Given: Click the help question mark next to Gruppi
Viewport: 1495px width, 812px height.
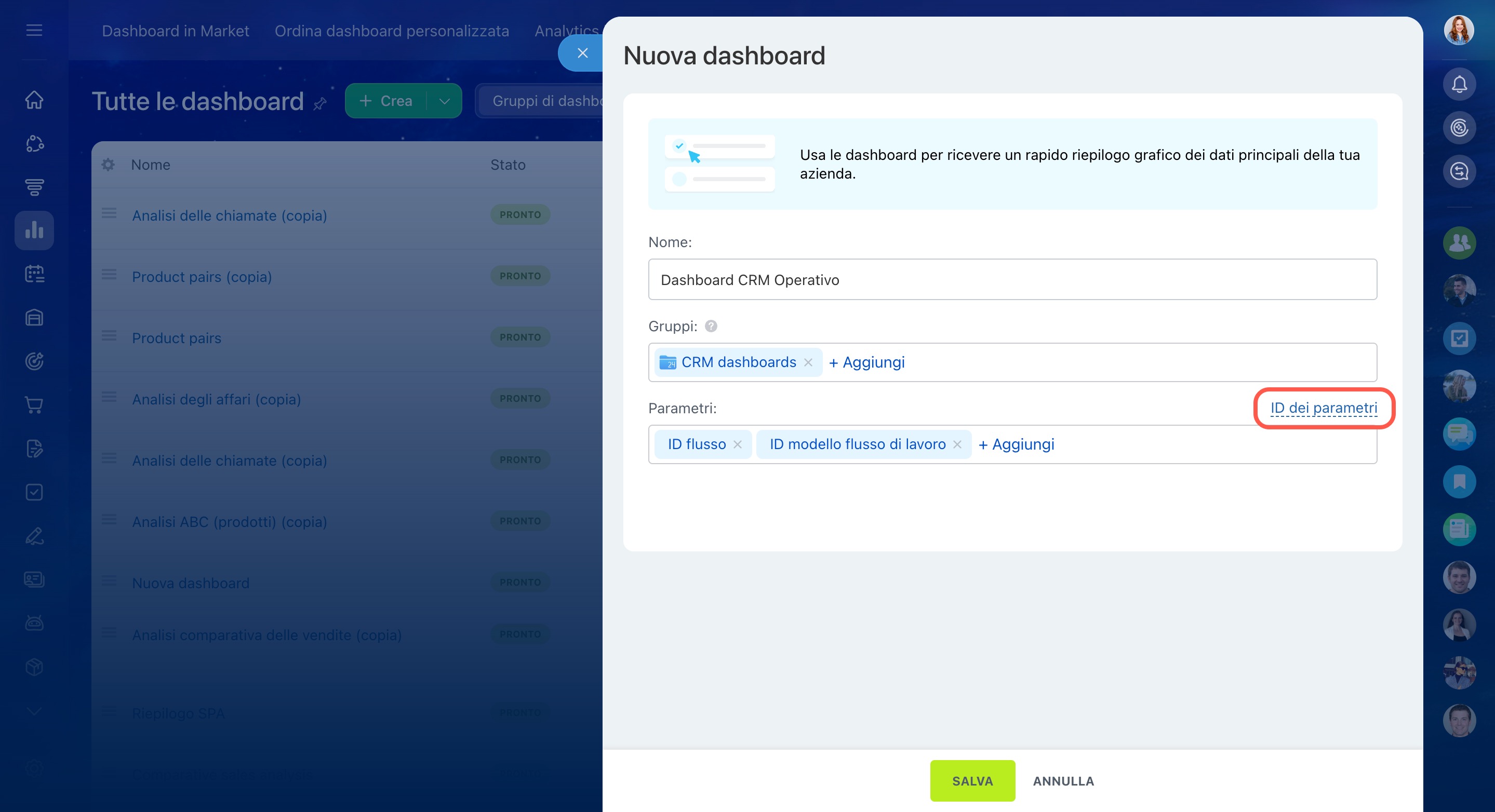Looking at the screenshot, I should pyautogui.click(x=711, y=326).
